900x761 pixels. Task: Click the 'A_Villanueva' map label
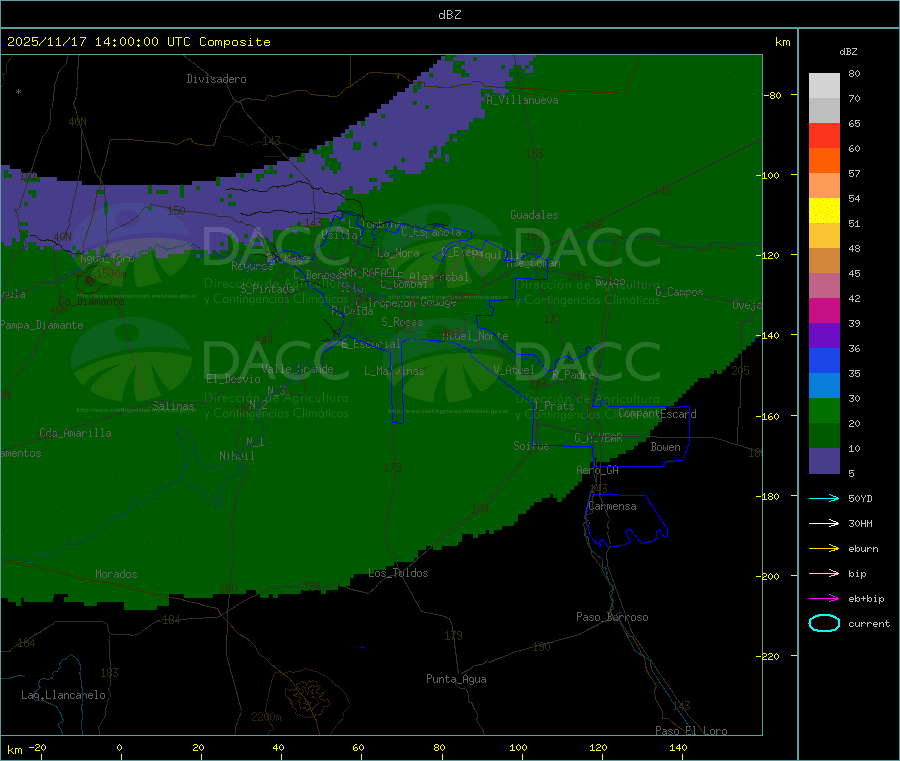(x=522, y=100)
